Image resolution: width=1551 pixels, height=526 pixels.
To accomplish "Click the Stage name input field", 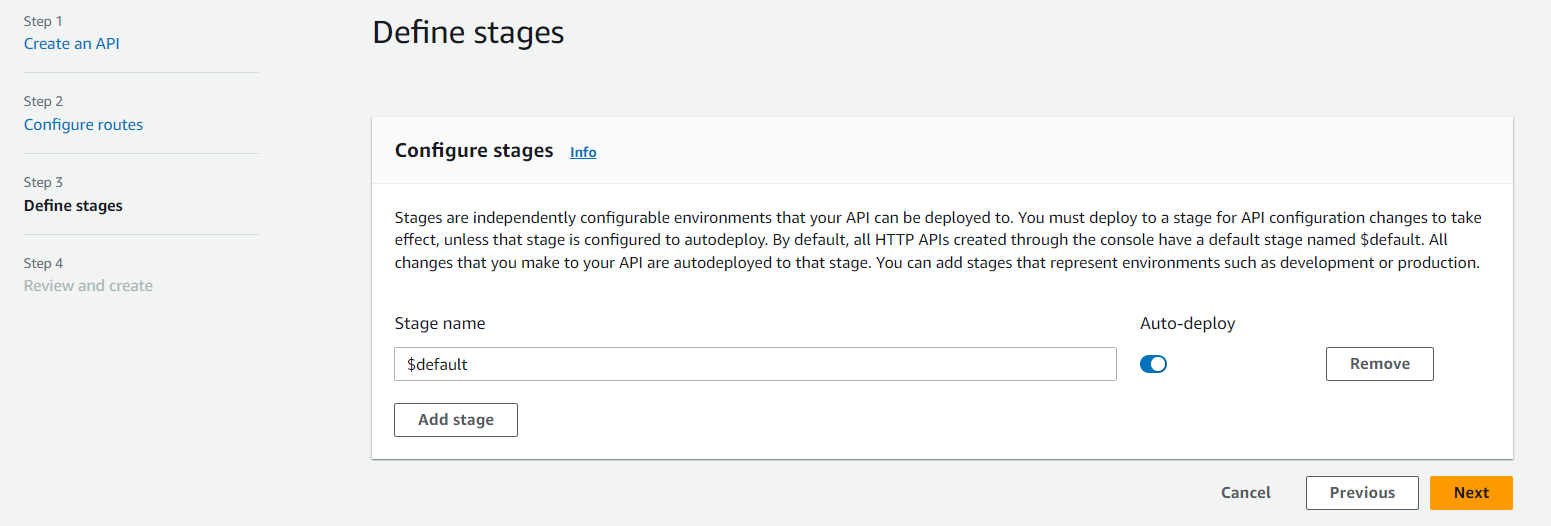I will (755, 364).
